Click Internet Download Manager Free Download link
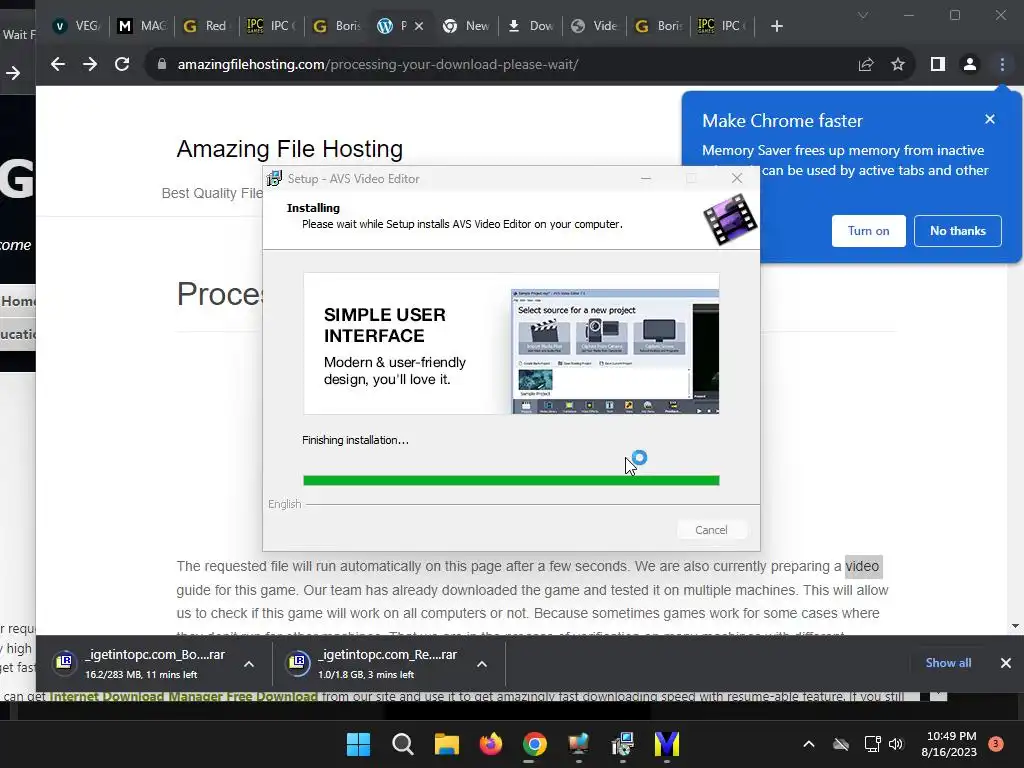The width and height of the screenshot is (1024, 768). point(184,696)
